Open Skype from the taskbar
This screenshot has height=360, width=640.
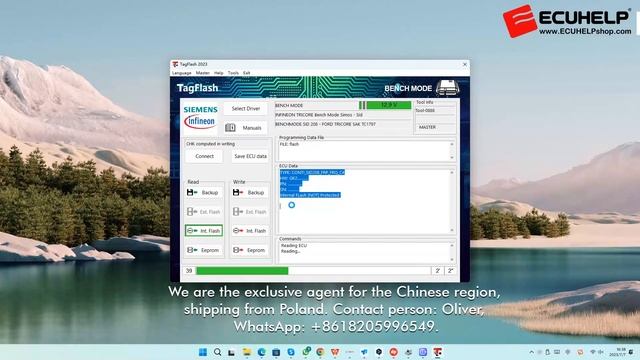pyautogui.click(x=291, y=352)
